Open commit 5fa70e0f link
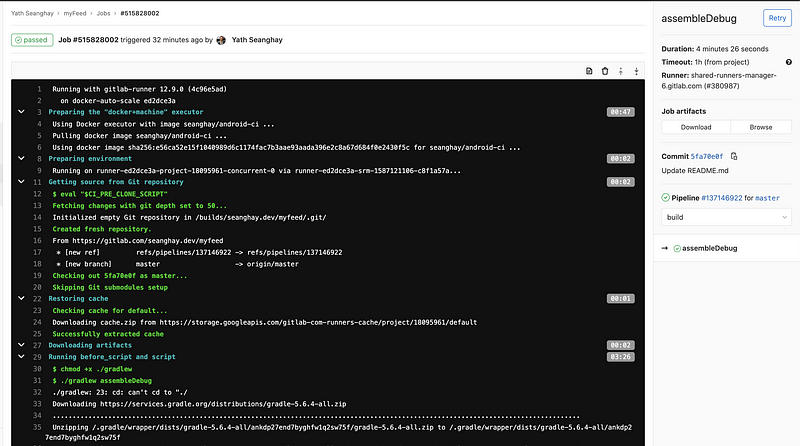 (707, 157)
